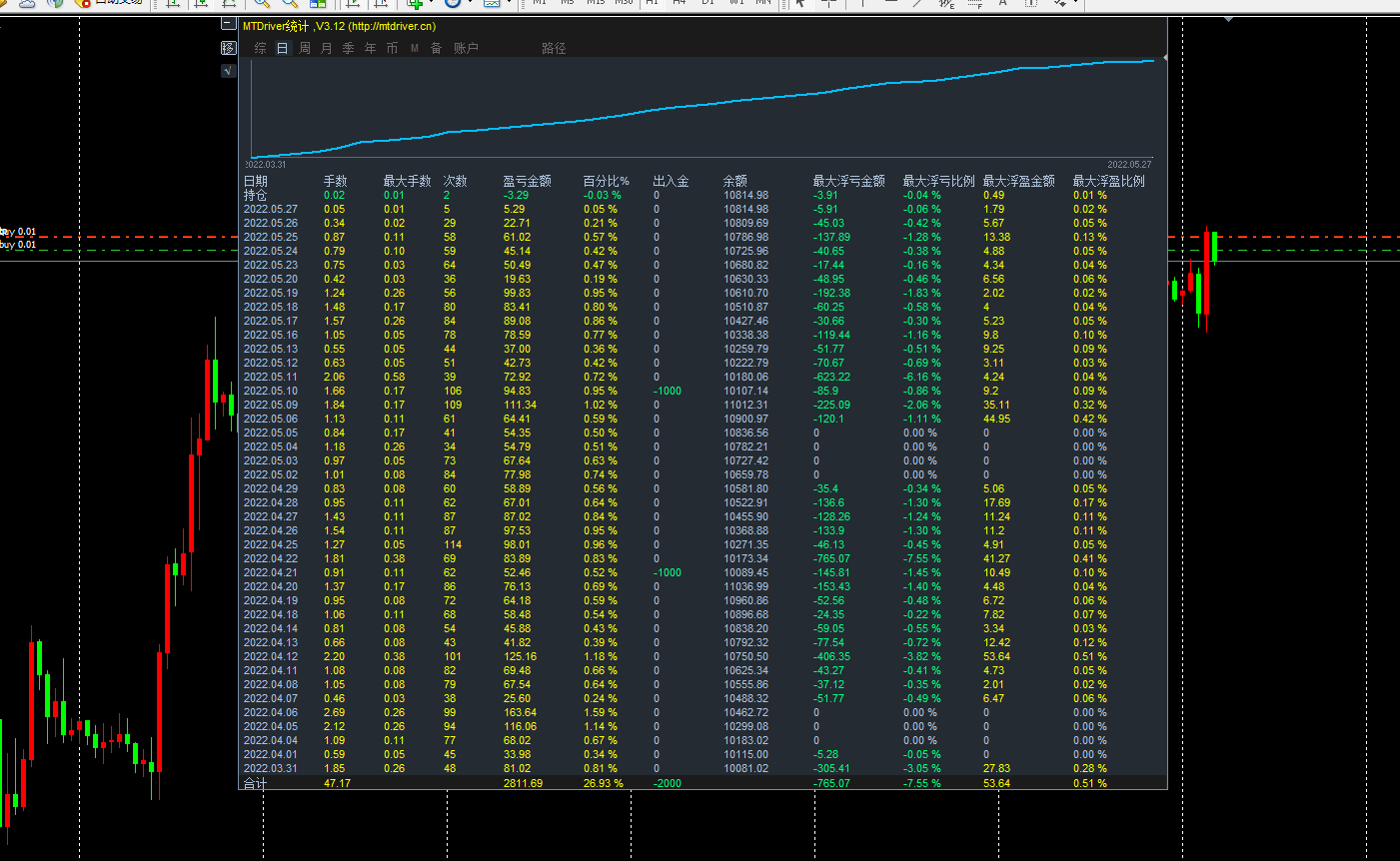Toggle the √ checkmark box beside the chart
This screenshot has height=861, width=1400.
click(x=228, y=70)
